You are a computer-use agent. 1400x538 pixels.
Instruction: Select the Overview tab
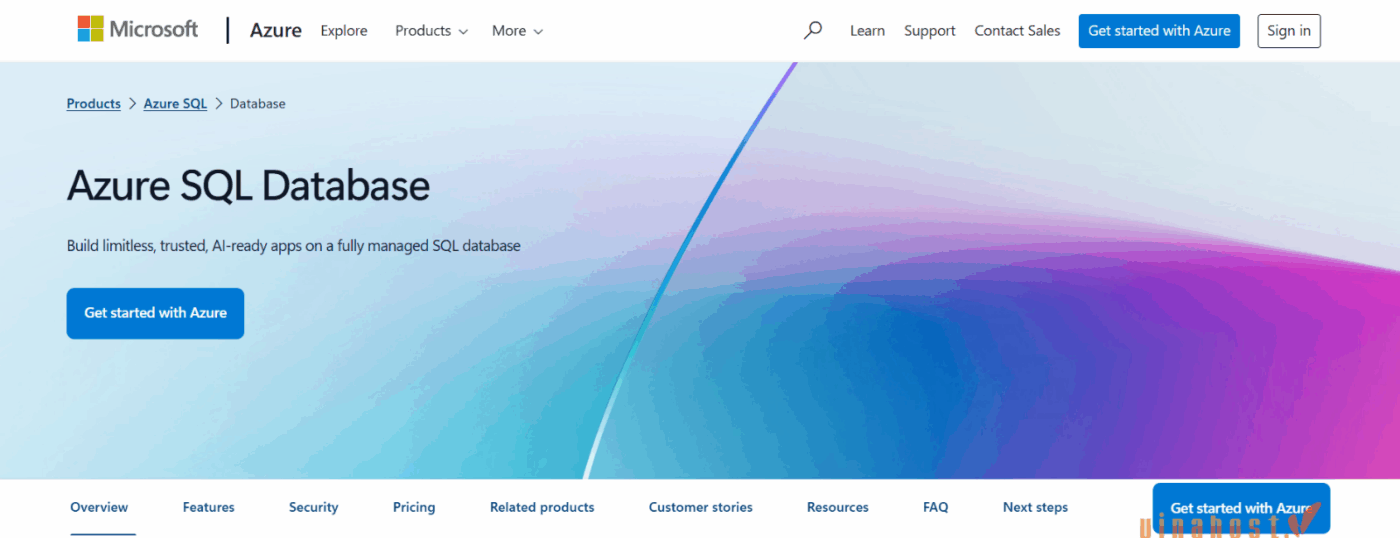pyautogui.click(x=99, y=507)
